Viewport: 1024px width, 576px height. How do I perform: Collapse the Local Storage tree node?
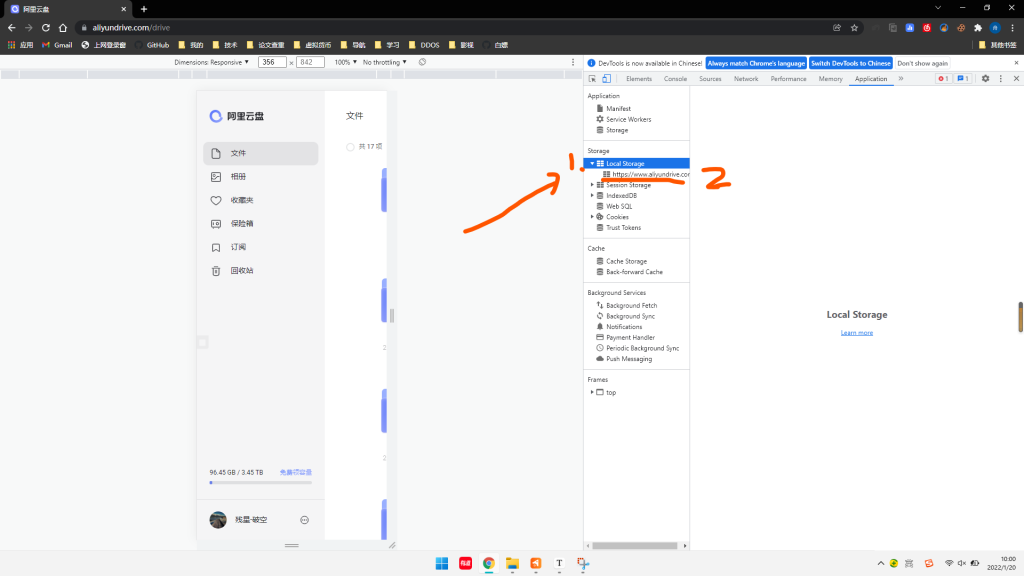coord(592,163)
